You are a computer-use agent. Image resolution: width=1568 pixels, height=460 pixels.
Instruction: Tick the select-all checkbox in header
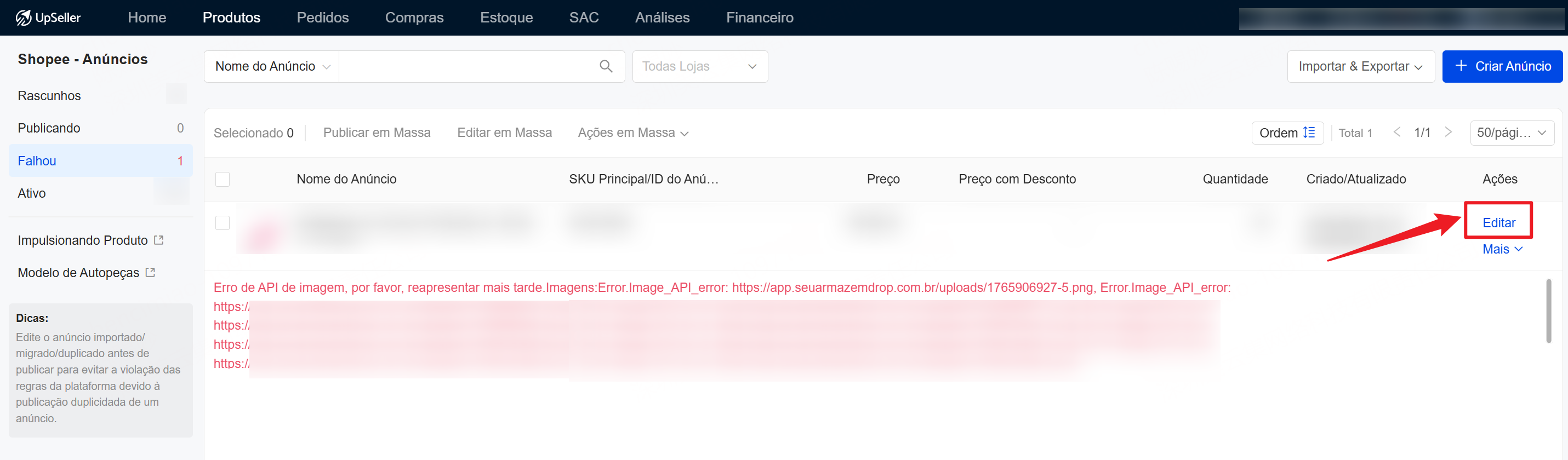coord(223,179)
